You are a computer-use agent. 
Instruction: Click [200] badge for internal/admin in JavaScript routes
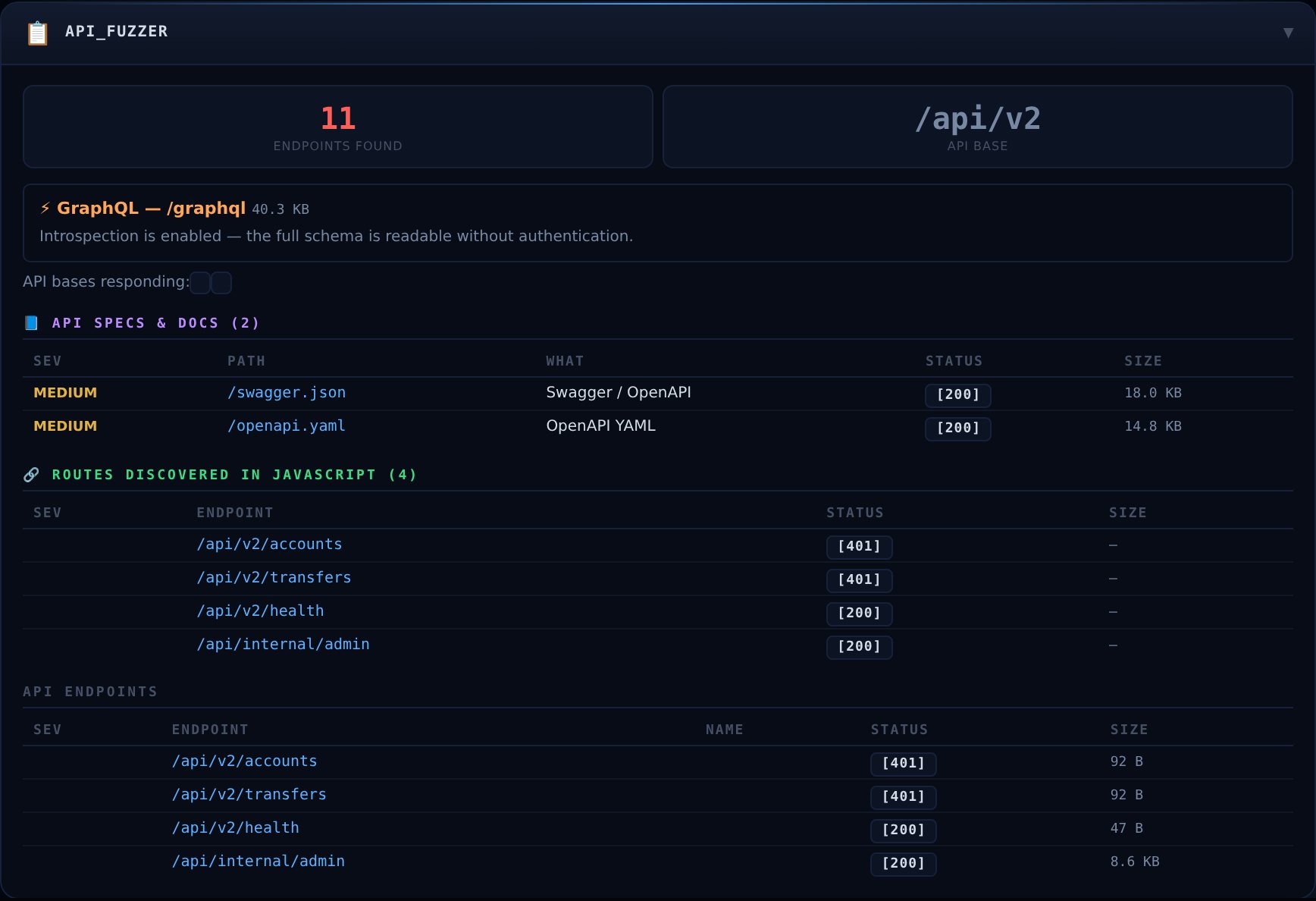[860, 646]
